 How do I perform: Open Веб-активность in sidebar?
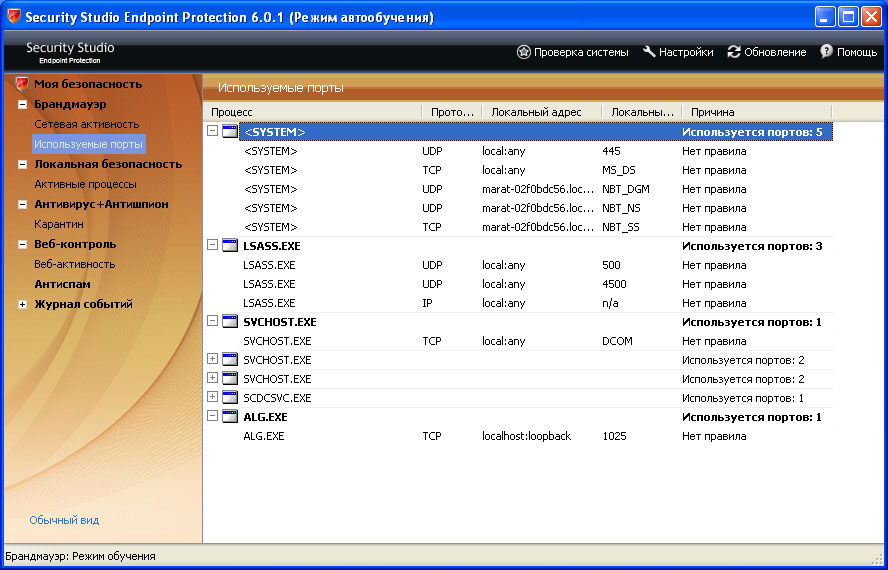click(74, 264)
